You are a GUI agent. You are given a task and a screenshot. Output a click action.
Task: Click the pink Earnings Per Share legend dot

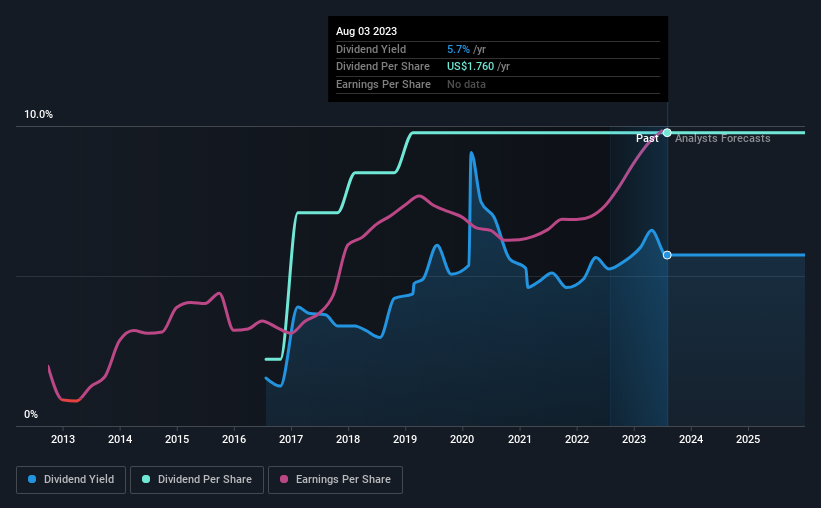point(284,479)
